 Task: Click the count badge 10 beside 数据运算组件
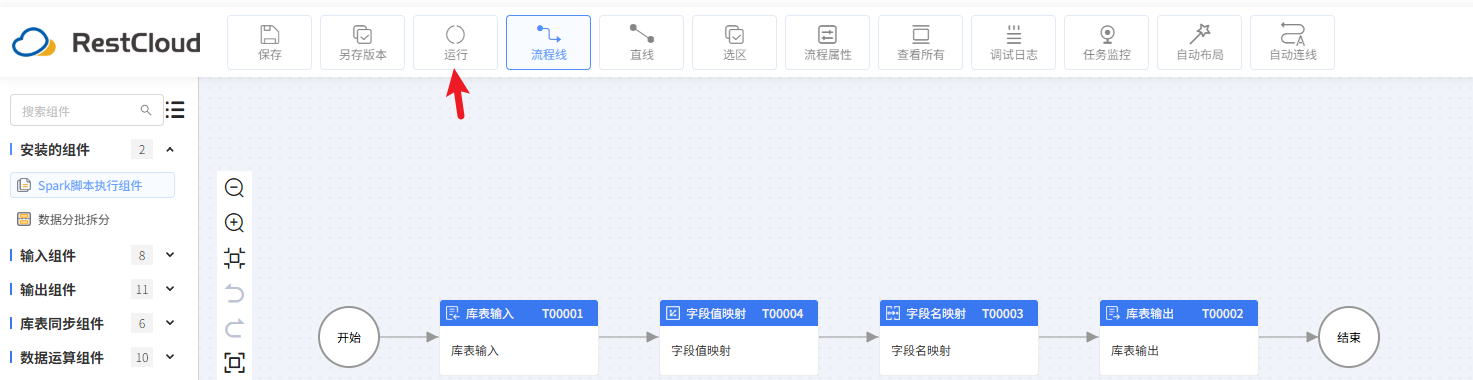(142, 358)
